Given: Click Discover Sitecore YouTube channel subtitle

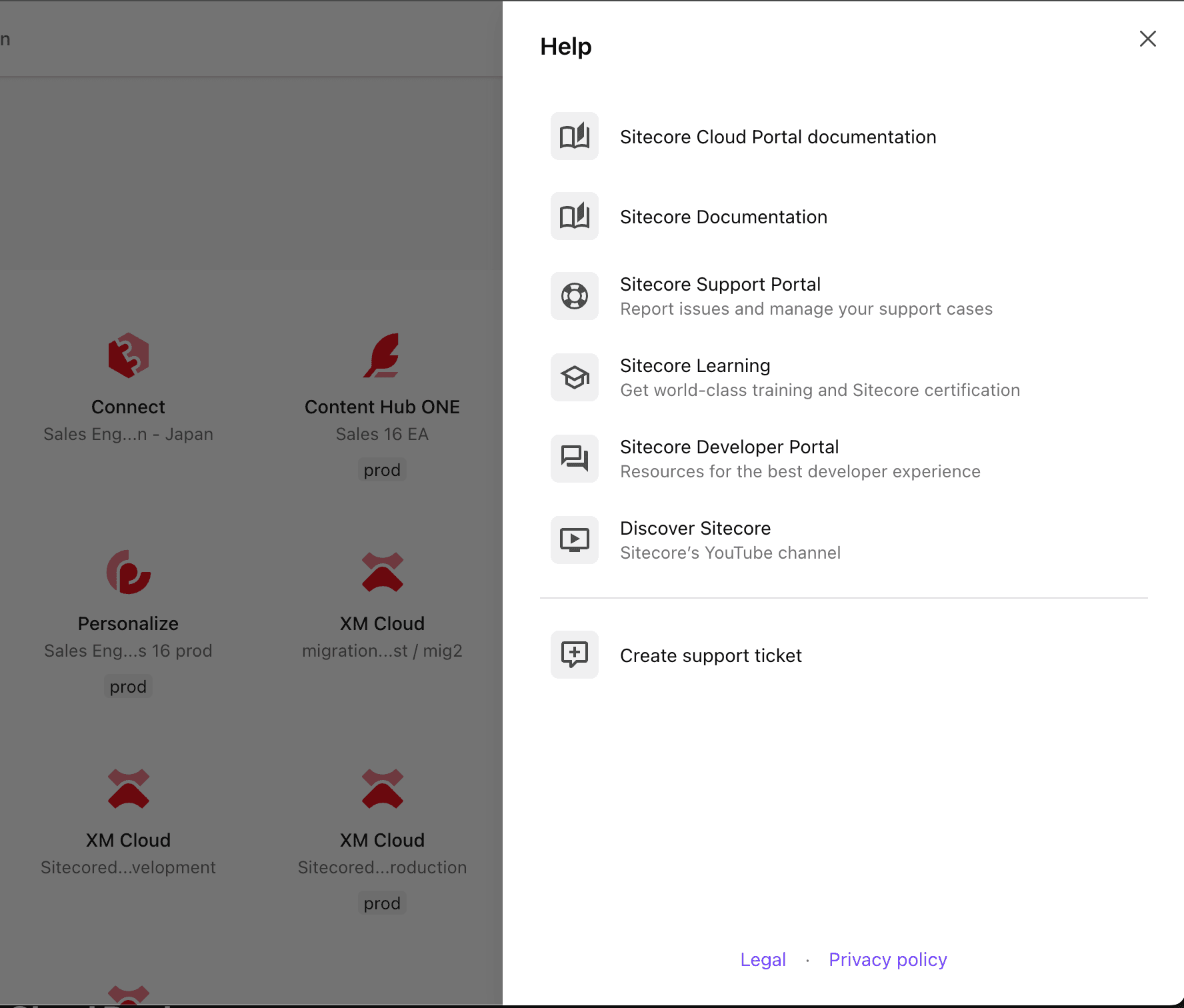Looking at the screenshot, I should (730, 553).
